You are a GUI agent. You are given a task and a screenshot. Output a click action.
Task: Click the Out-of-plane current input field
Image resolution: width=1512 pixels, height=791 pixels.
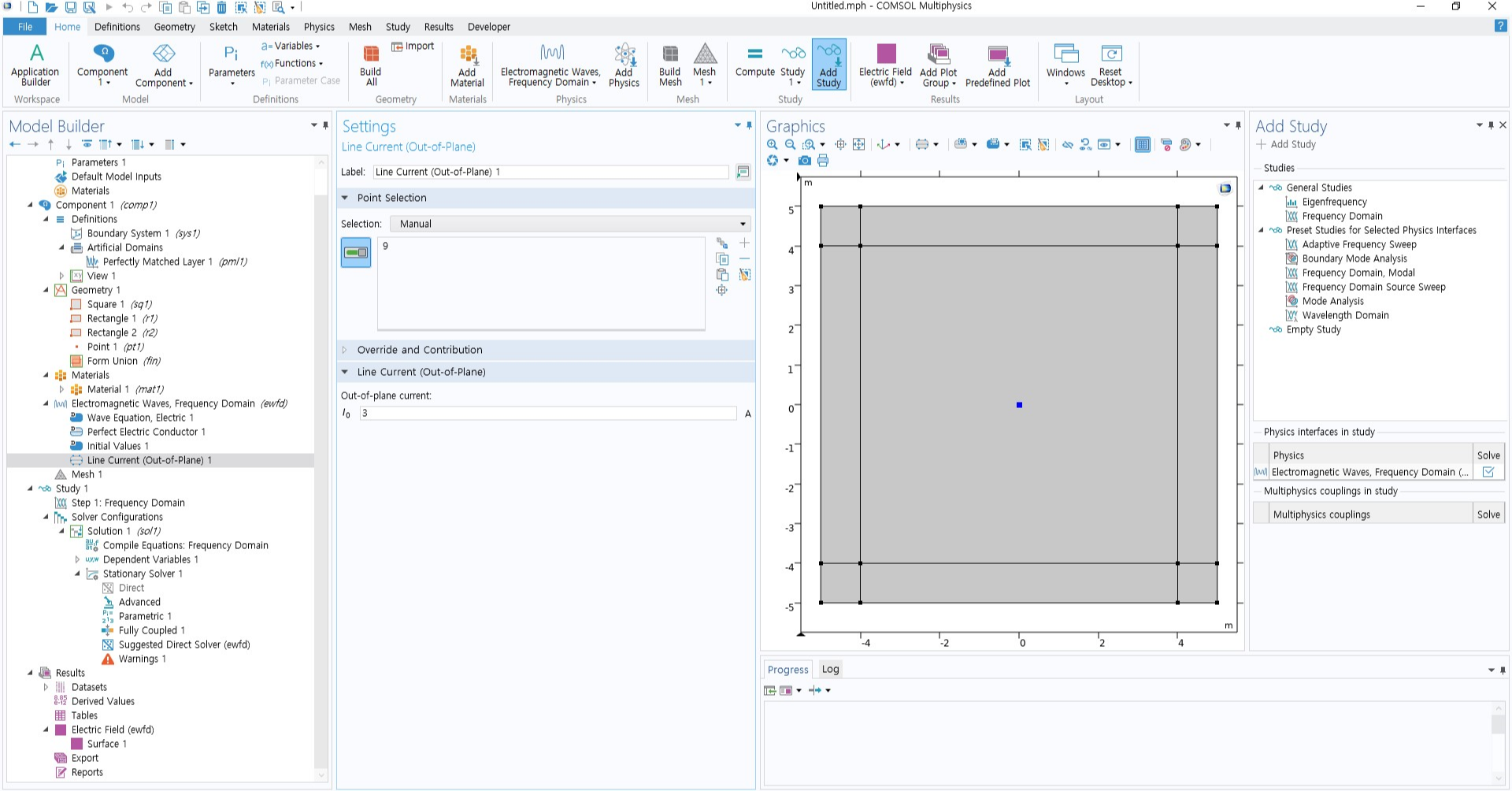tap(548, 413)
